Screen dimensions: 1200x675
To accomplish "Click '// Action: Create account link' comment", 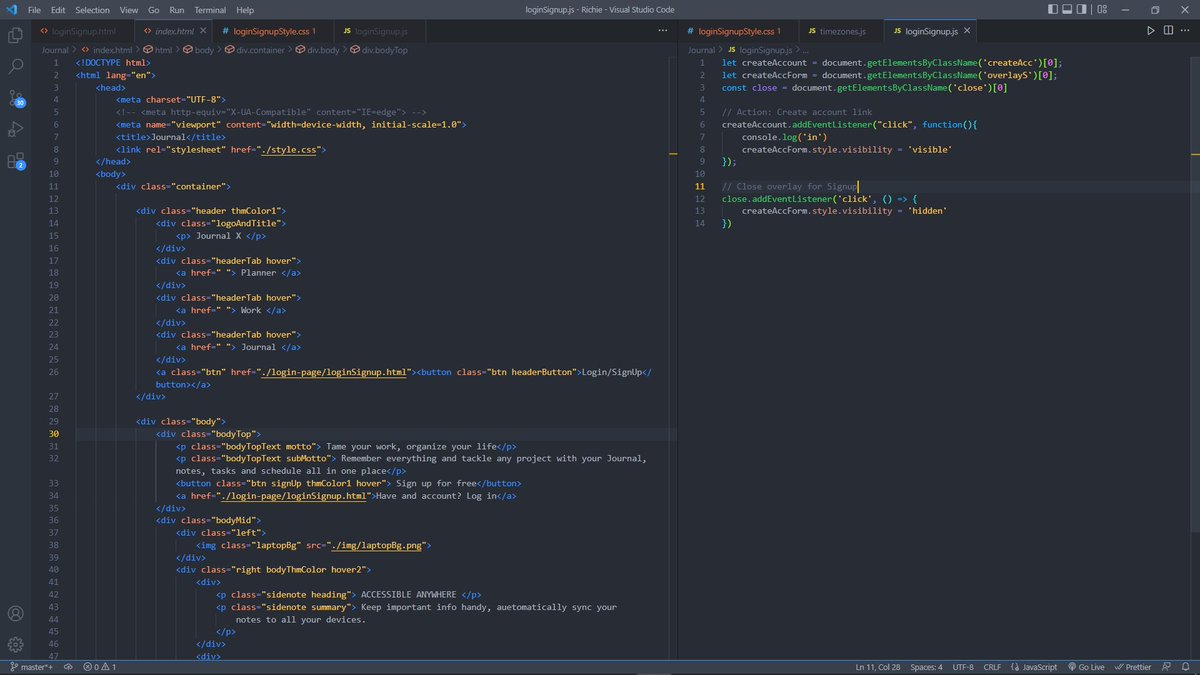I will 797,112.
